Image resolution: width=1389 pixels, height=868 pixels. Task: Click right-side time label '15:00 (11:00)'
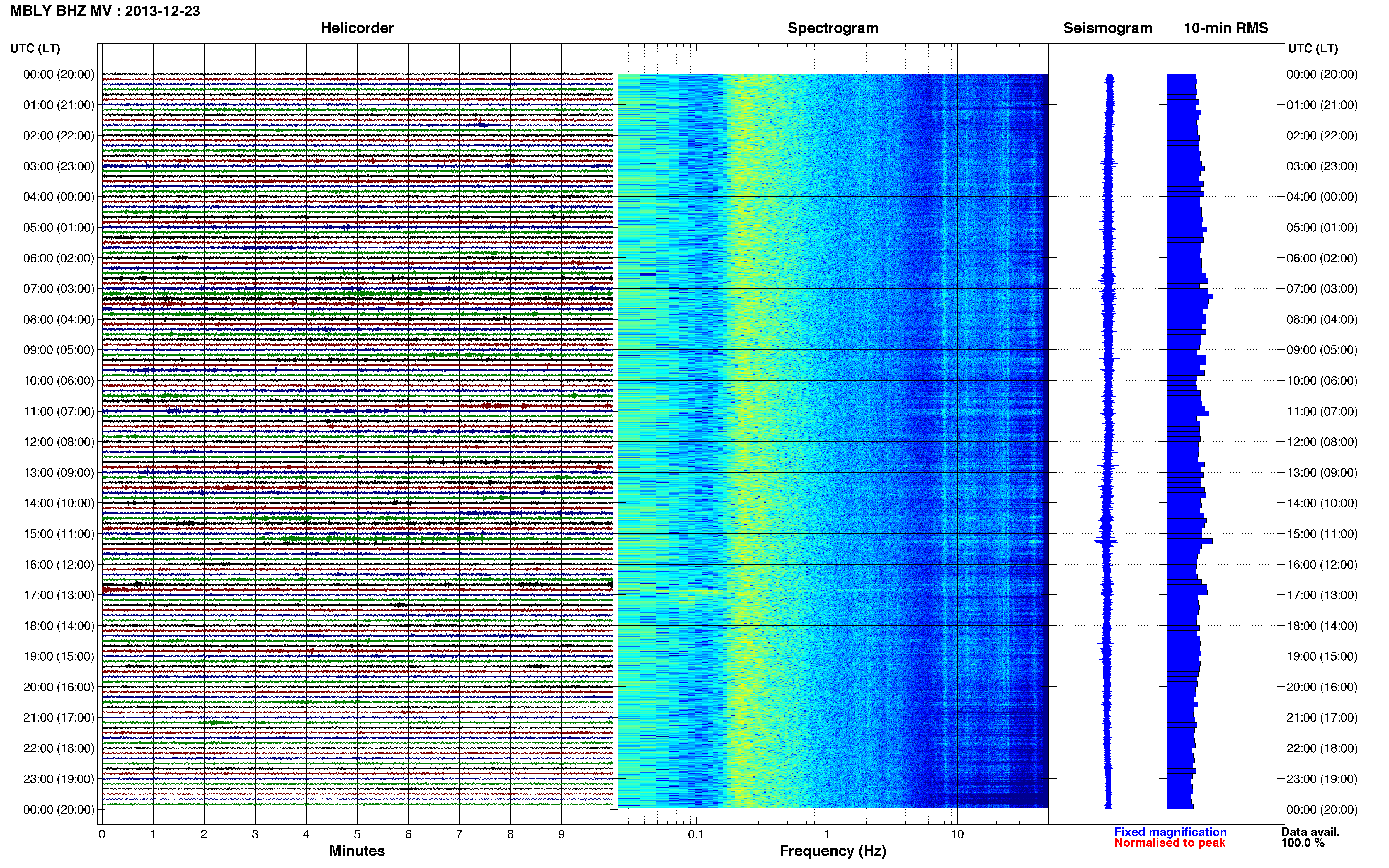pos(1322,534)
